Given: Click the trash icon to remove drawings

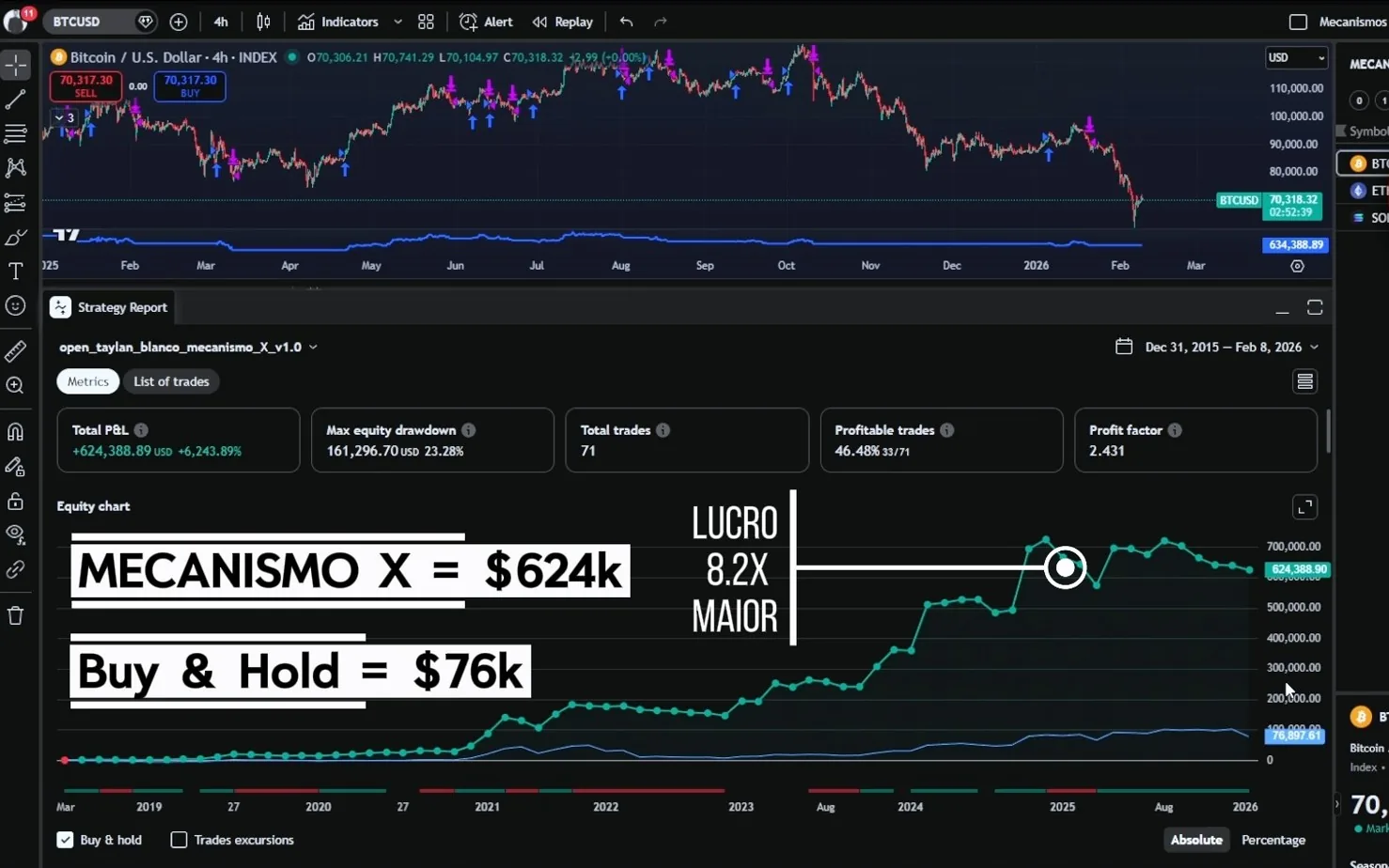Looking at the screenshot, I should [15, 615].
